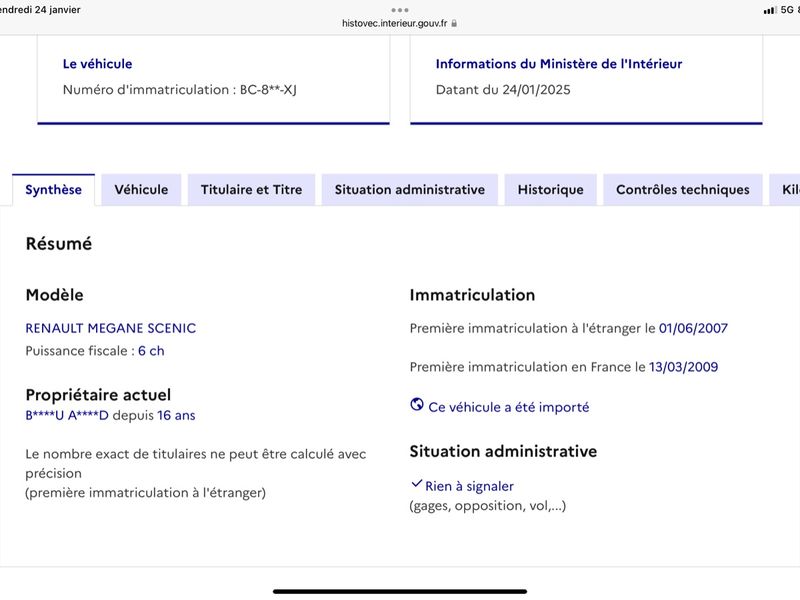Screen dimensions: 800x600
Task: Click 'Ce véhicule a été importé' text
Action: point(509,407)
